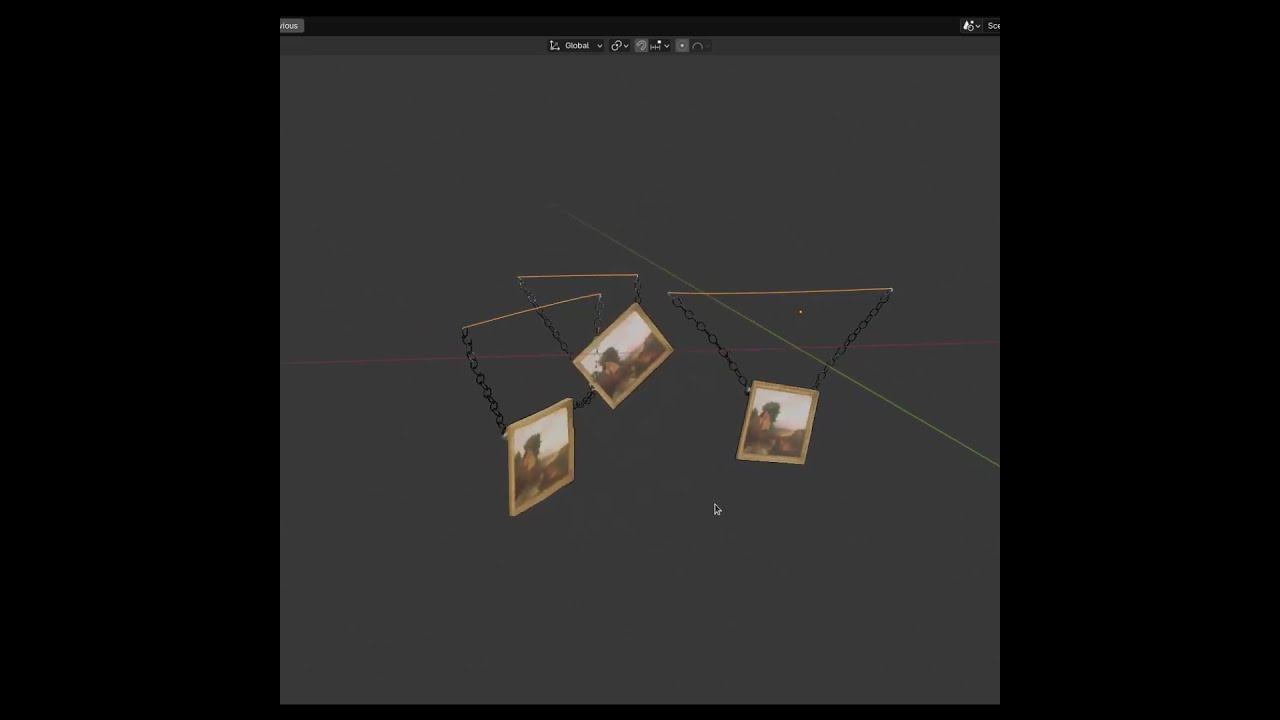
Task: Click the scene selector icon at top right
Action: 971,26
